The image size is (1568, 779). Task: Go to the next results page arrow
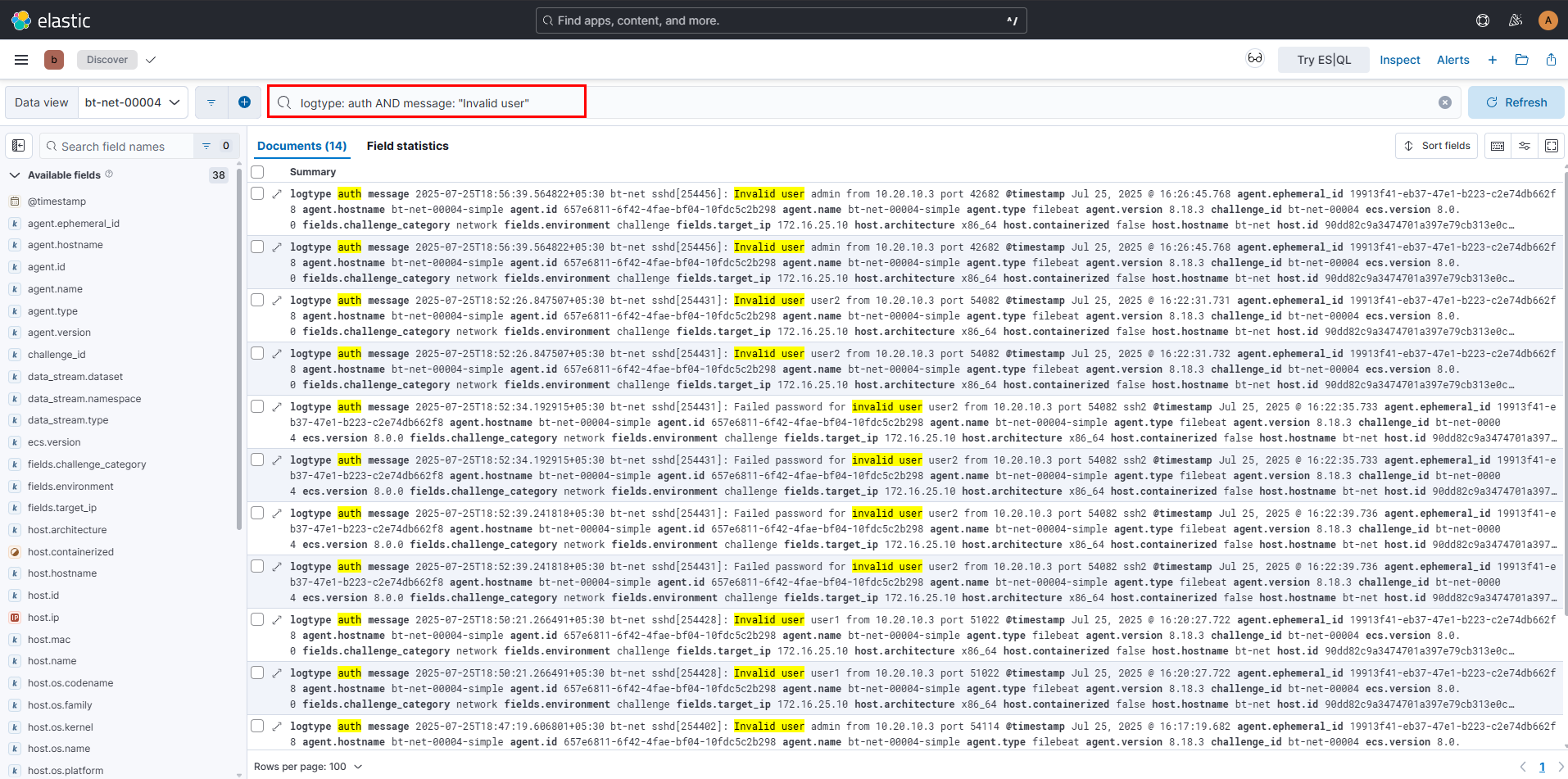(x=1561, y=767)
